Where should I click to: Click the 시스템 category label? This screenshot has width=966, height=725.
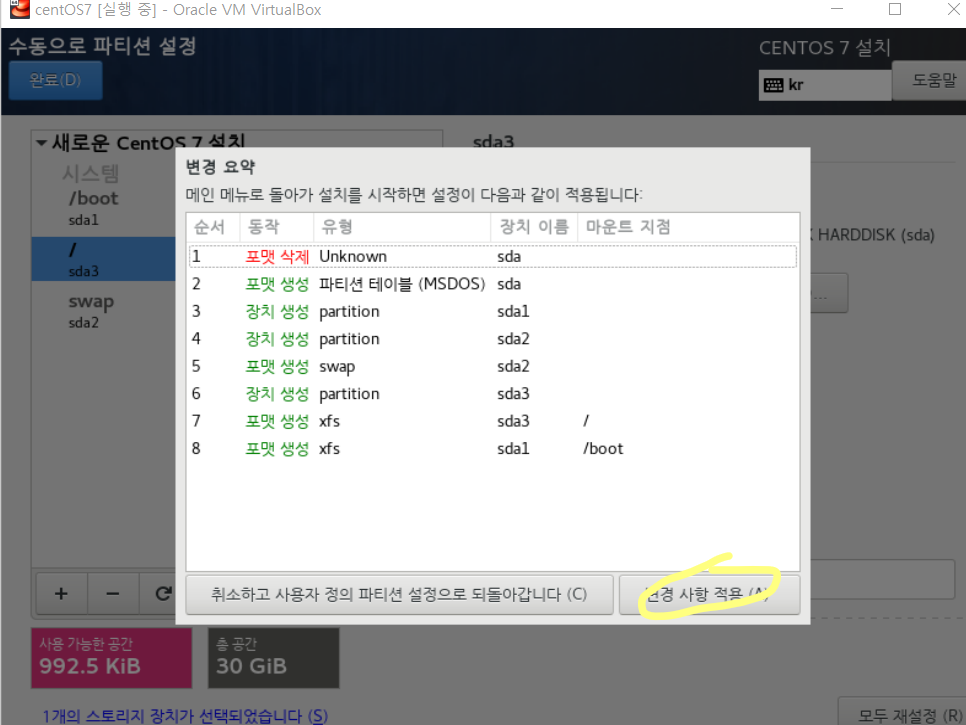point(91,173)
